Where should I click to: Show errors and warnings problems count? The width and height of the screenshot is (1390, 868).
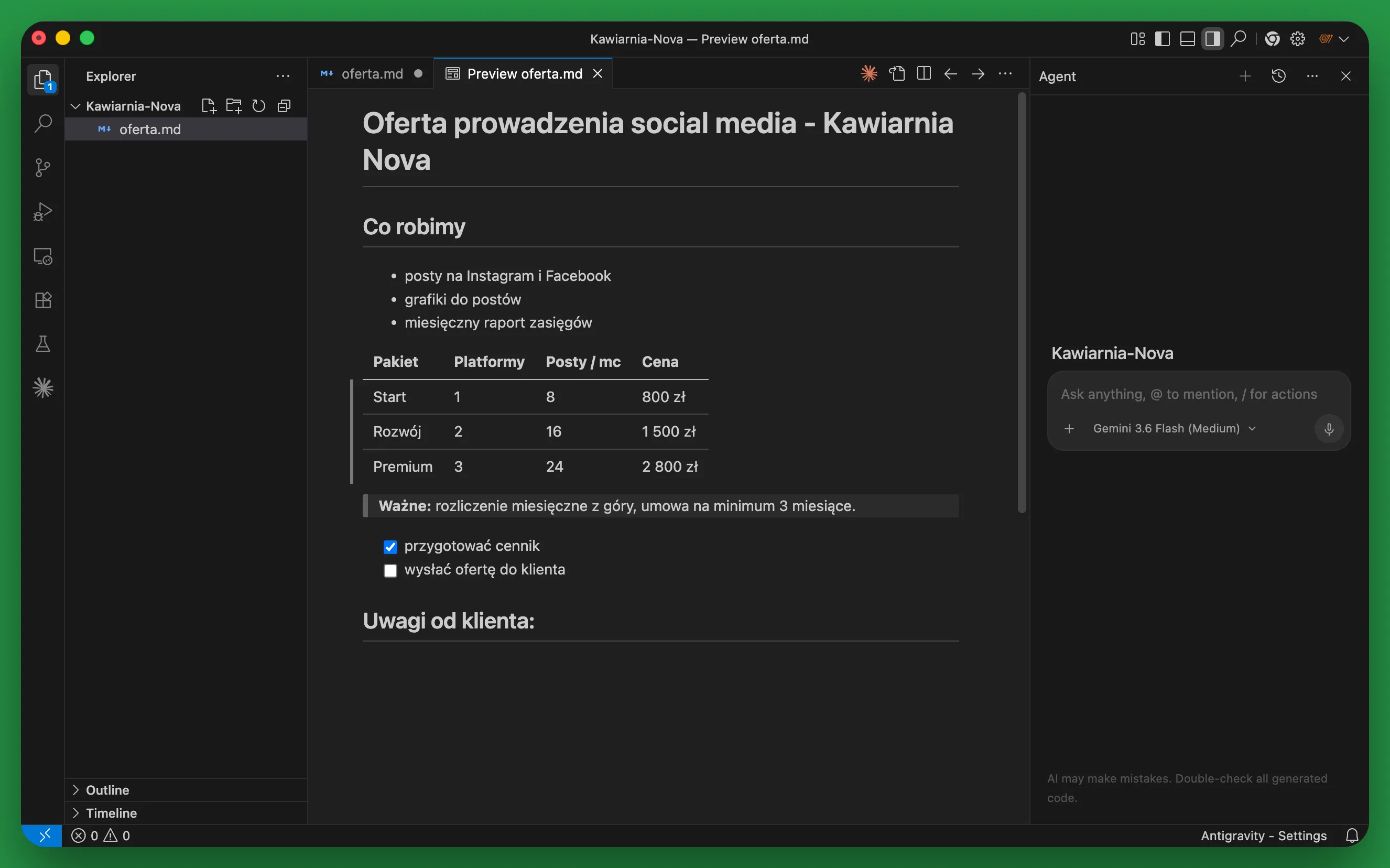tap(101, 836)
